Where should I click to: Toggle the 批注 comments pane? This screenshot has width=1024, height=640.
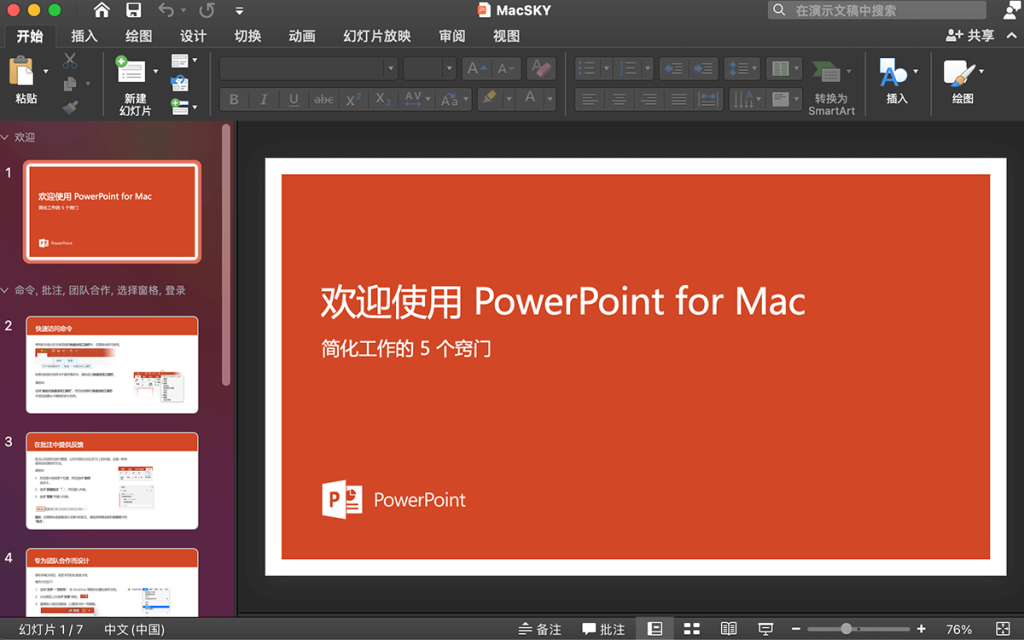pyautogui.click(x=604, y=629)
